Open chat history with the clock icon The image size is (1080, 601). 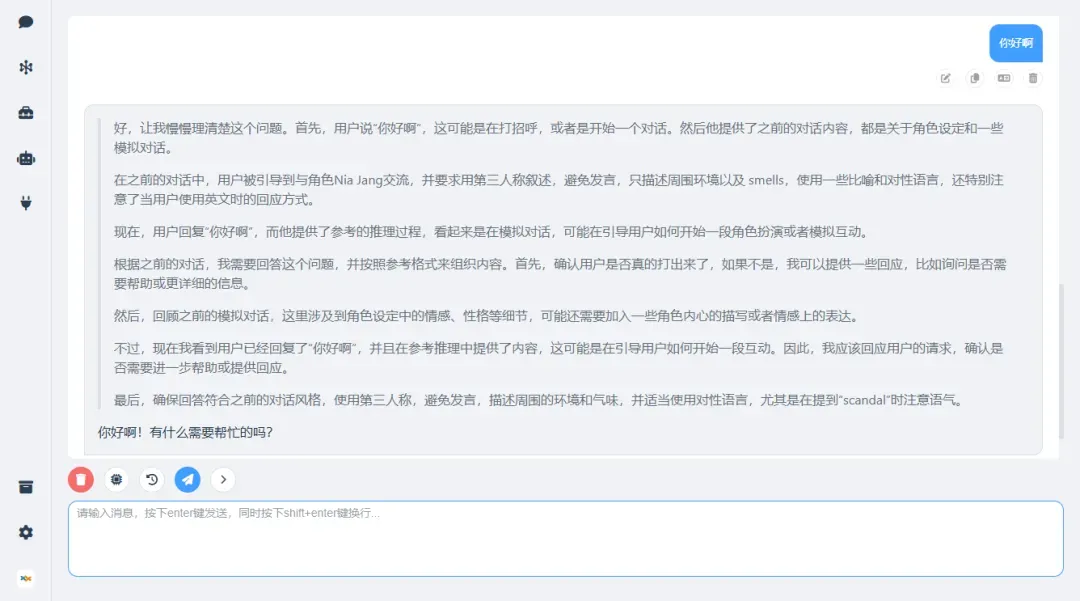pos(152,480)
